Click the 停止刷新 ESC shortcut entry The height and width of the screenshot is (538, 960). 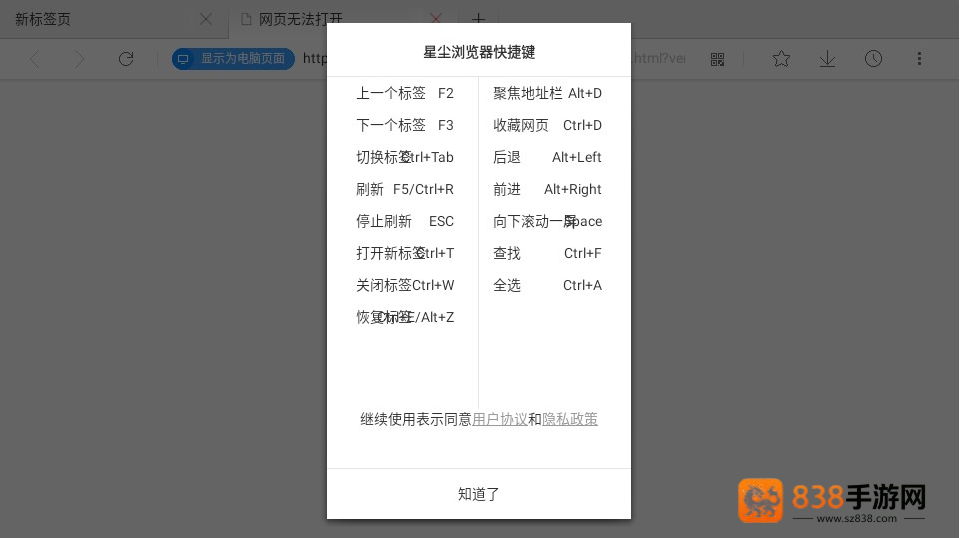pos(405,221)
